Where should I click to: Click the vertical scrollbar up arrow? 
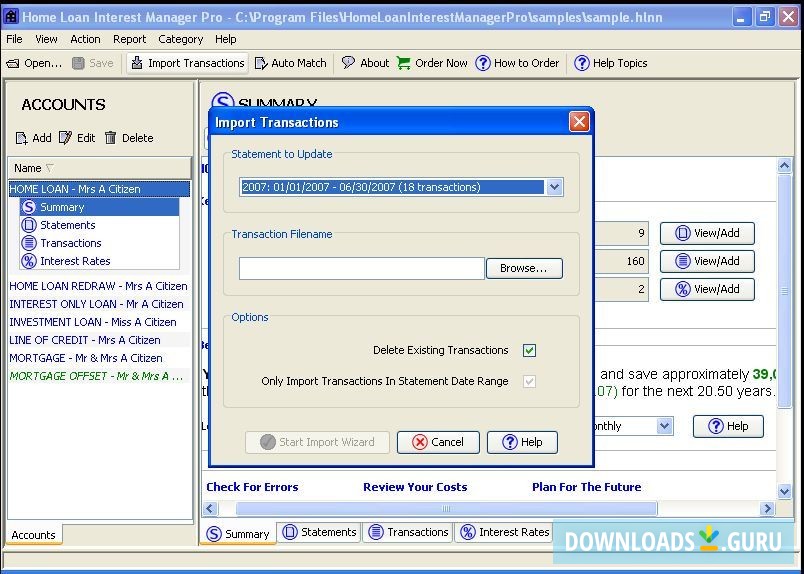785,165
